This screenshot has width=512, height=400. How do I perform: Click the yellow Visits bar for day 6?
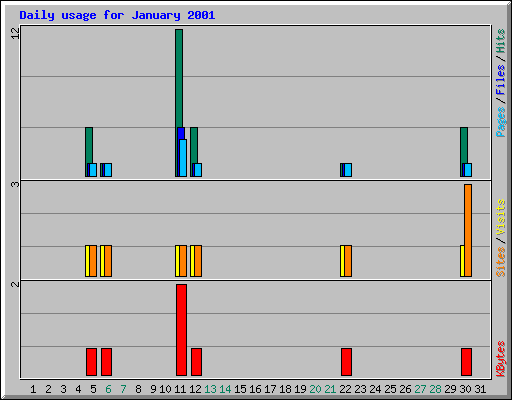point(102,261)
